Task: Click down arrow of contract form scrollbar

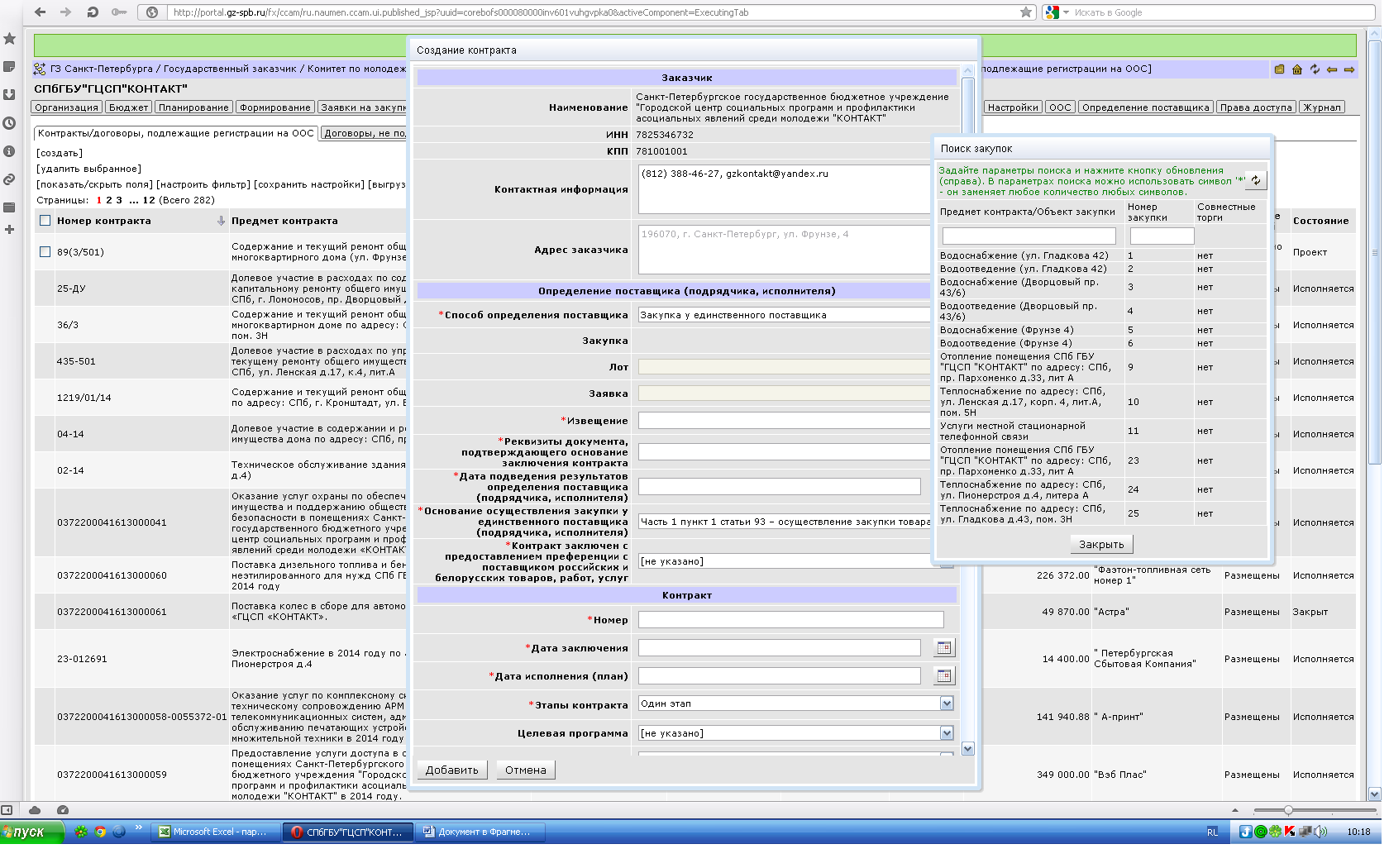Action: [968, 749]
